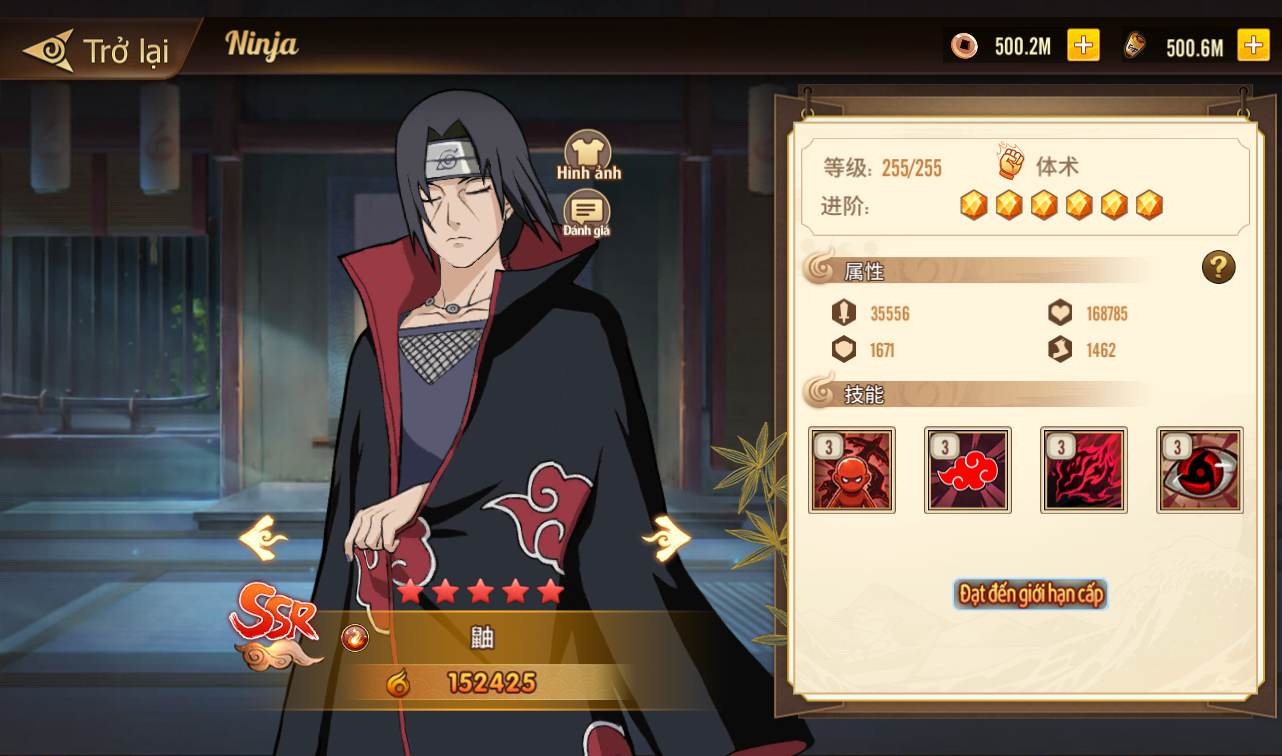This screenshot has width=1282, height=756.
Task: Click the fire element orb beside name
Action: (355, 637)
